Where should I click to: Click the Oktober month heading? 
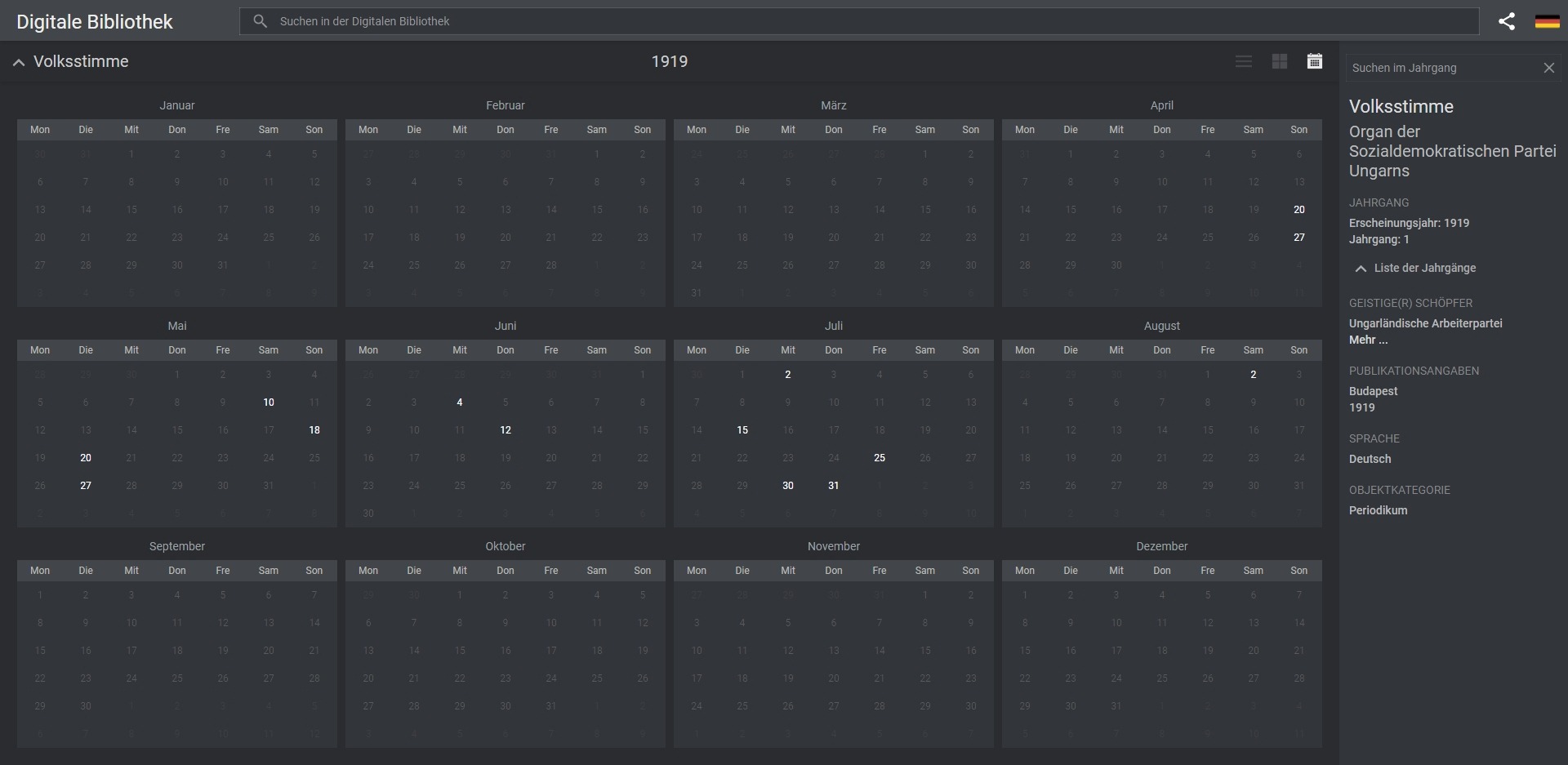[506, 546]
